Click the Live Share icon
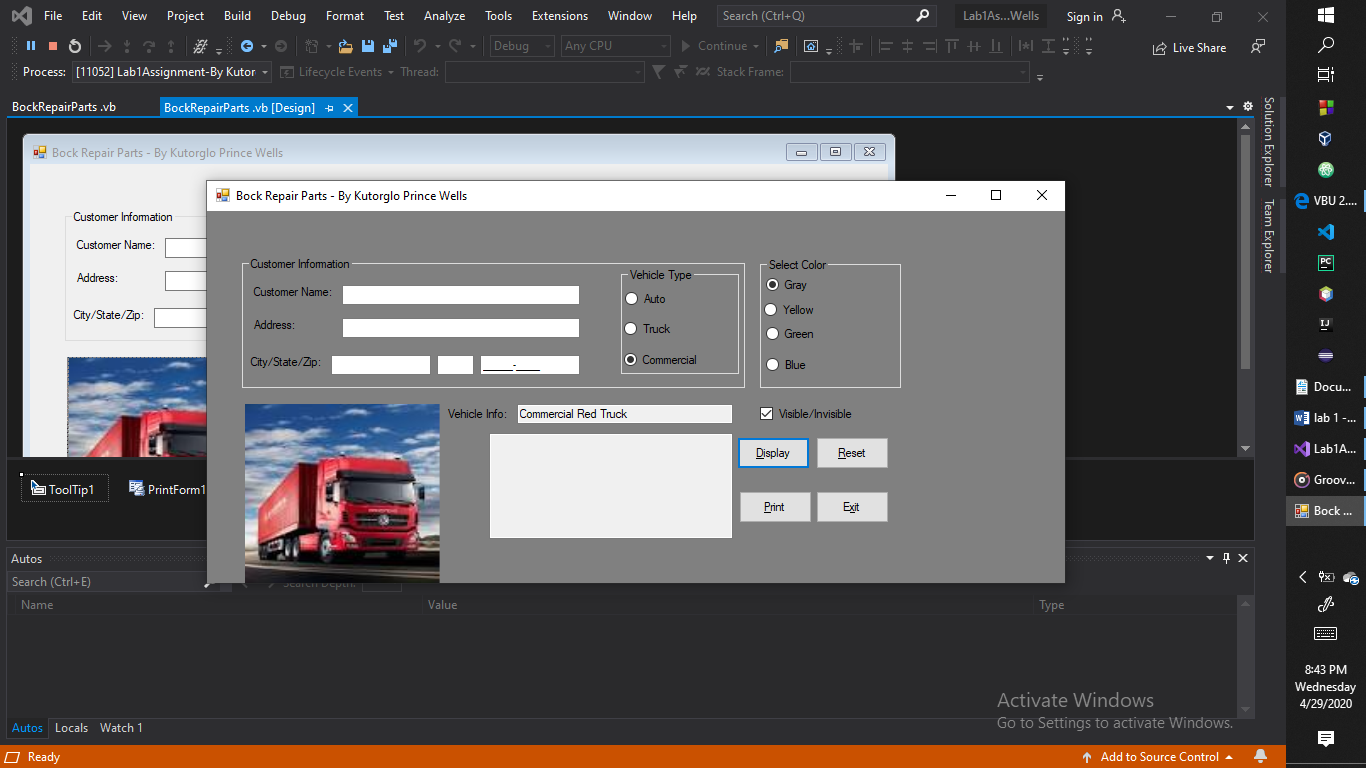The height and width of the screenshot is (768, 1366). (x=1160, y=48)
